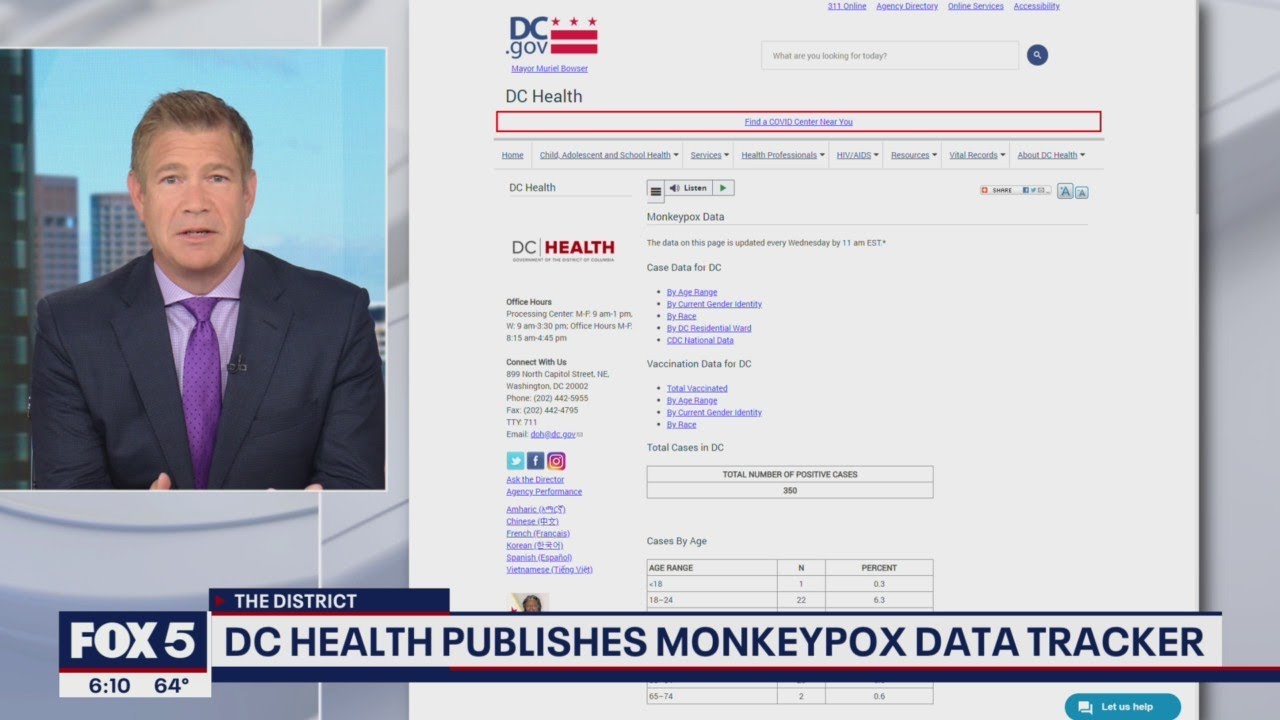Click the TOTAL NUMBER OF POSITIVE CASES header
1280x720 pixels.
(x=790, y=474)
